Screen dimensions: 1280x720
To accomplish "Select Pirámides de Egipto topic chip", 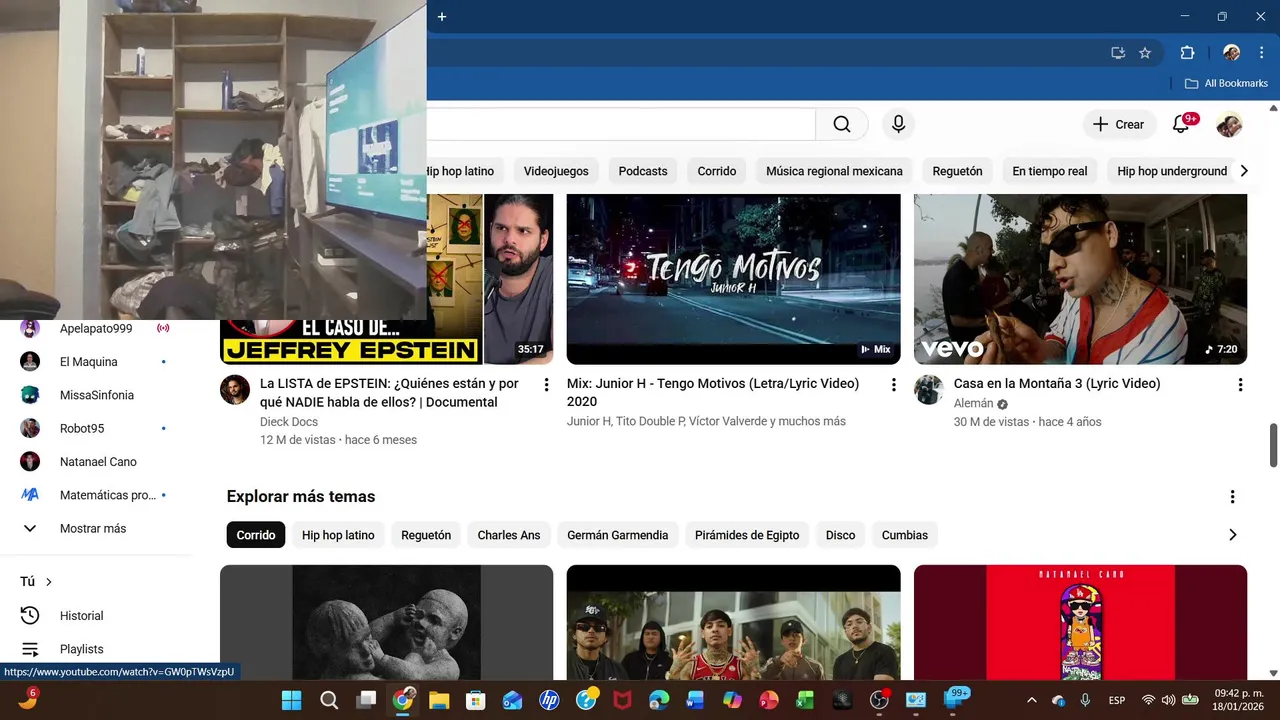I will [747, 535].
